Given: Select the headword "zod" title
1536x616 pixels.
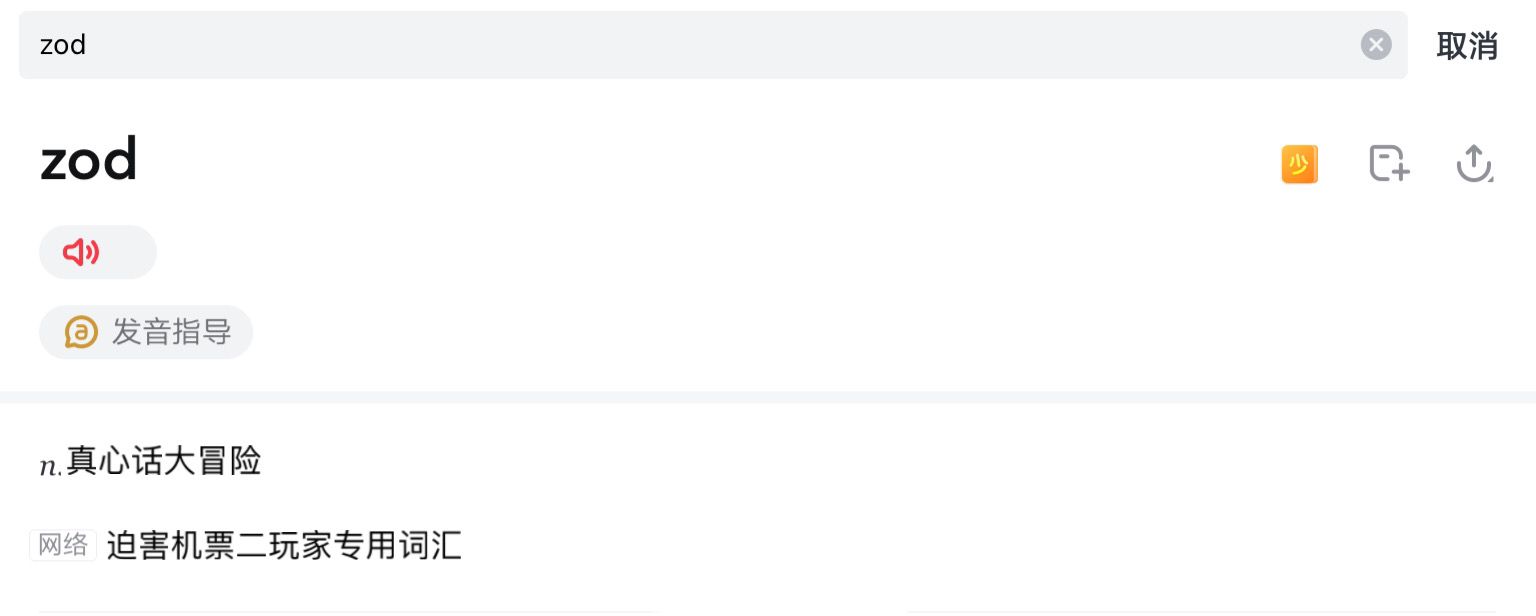Looking at the screenshot, I should click(x=88, y=160).
